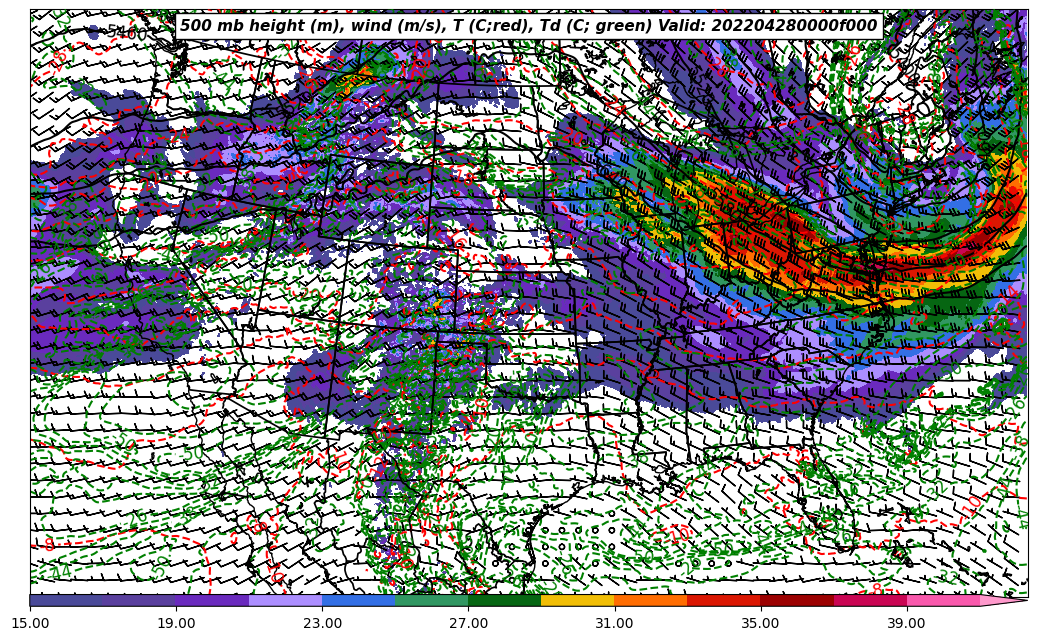Click the plot title text at top
1037x640 pixels.
coord(528,26)
